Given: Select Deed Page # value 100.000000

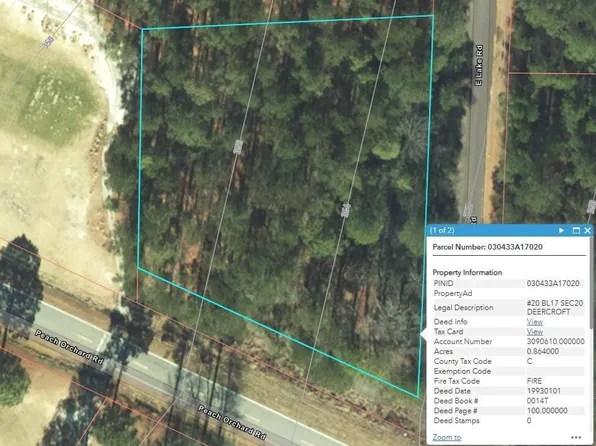Looking at the screenshot, I should (x=547, y=411).
